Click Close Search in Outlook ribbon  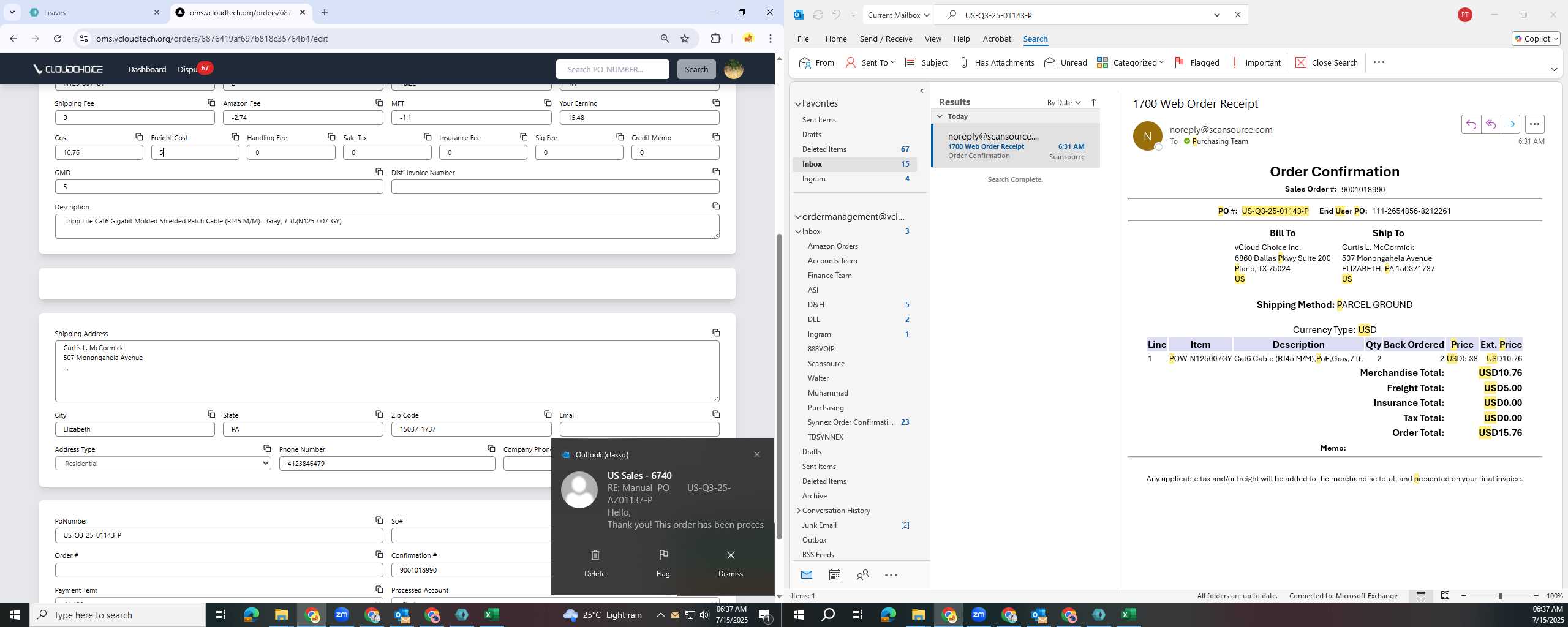(x=1326, y=62)
